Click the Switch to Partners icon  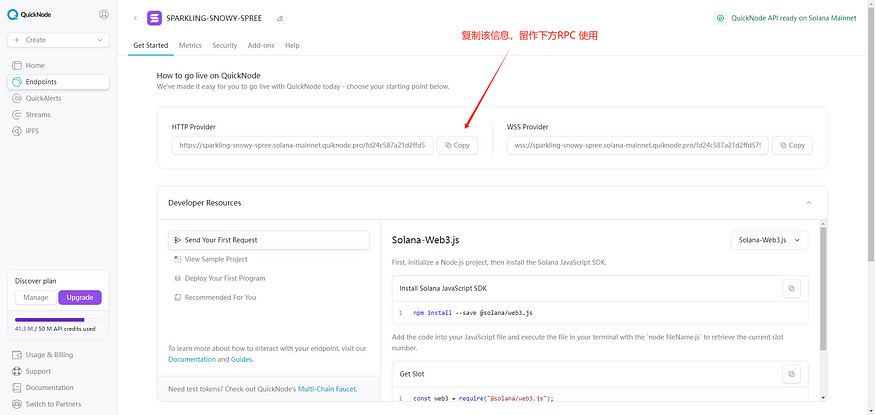click(x=17, y=404)
